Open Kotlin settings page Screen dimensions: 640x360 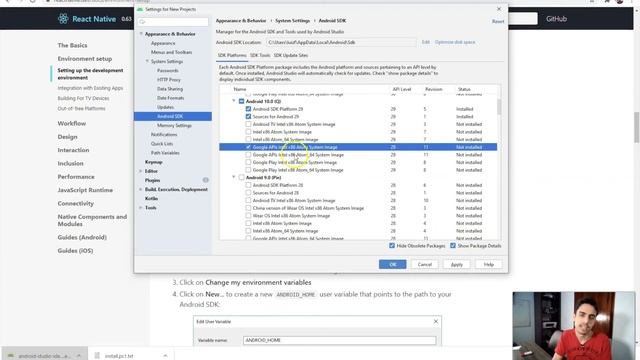tap(151, 198)
